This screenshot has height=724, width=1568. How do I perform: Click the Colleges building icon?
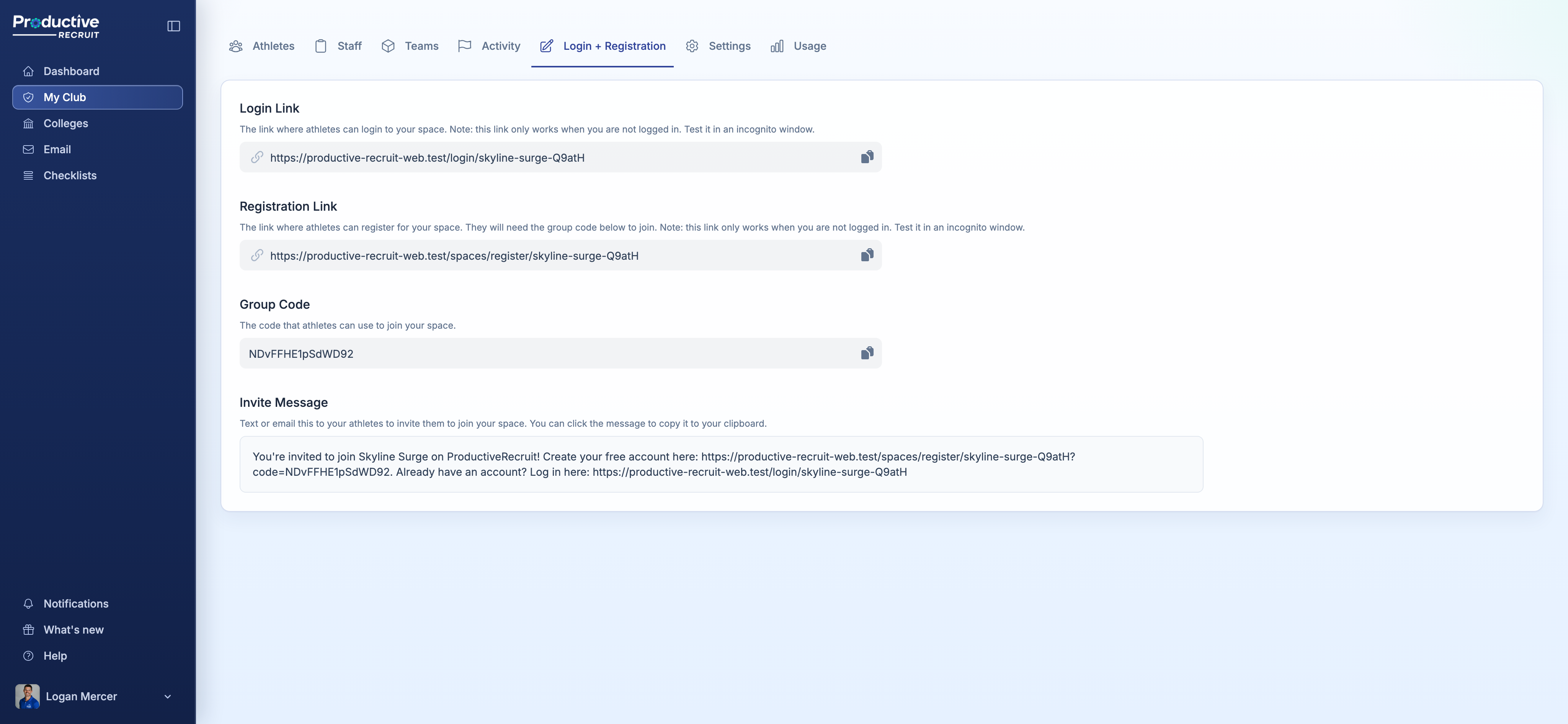tap(28, 124)
